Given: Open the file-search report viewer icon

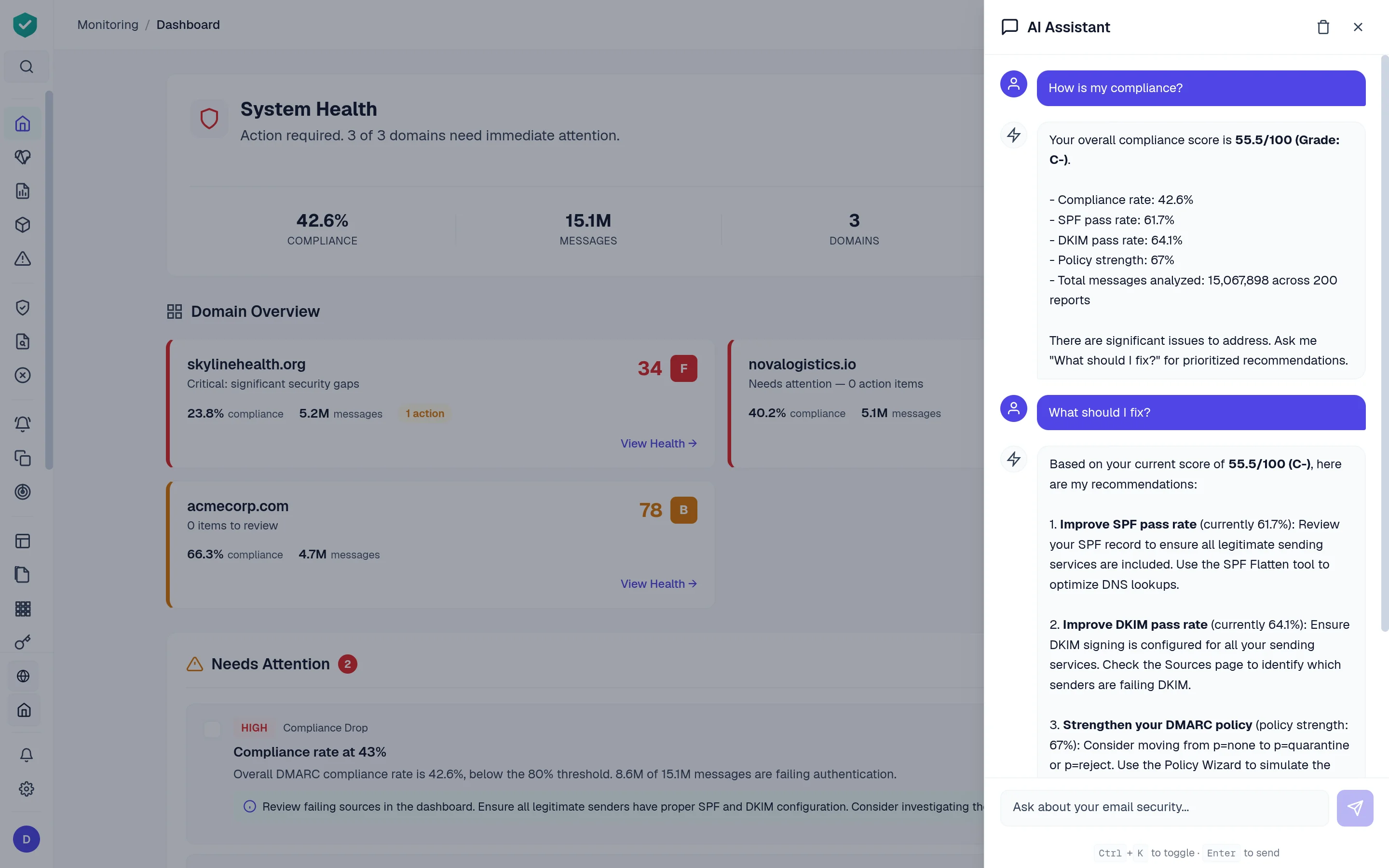Looking at the screenshot, I should [x=23, y=341].
